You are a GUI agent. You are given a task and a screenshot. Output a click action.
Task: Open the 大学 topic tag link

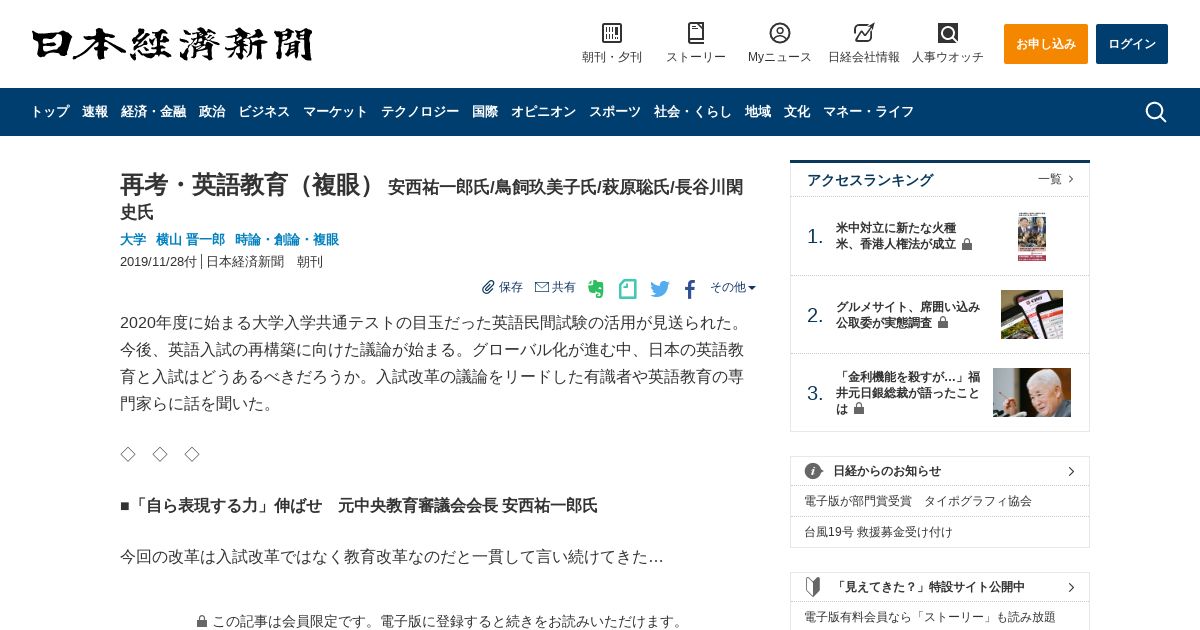pos(133,240)
